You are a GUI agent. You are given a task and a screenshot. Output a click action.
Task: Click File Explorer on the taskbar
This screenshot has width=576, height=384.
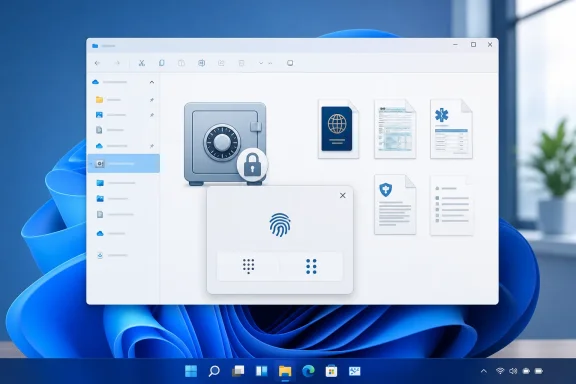click(285, 371)
